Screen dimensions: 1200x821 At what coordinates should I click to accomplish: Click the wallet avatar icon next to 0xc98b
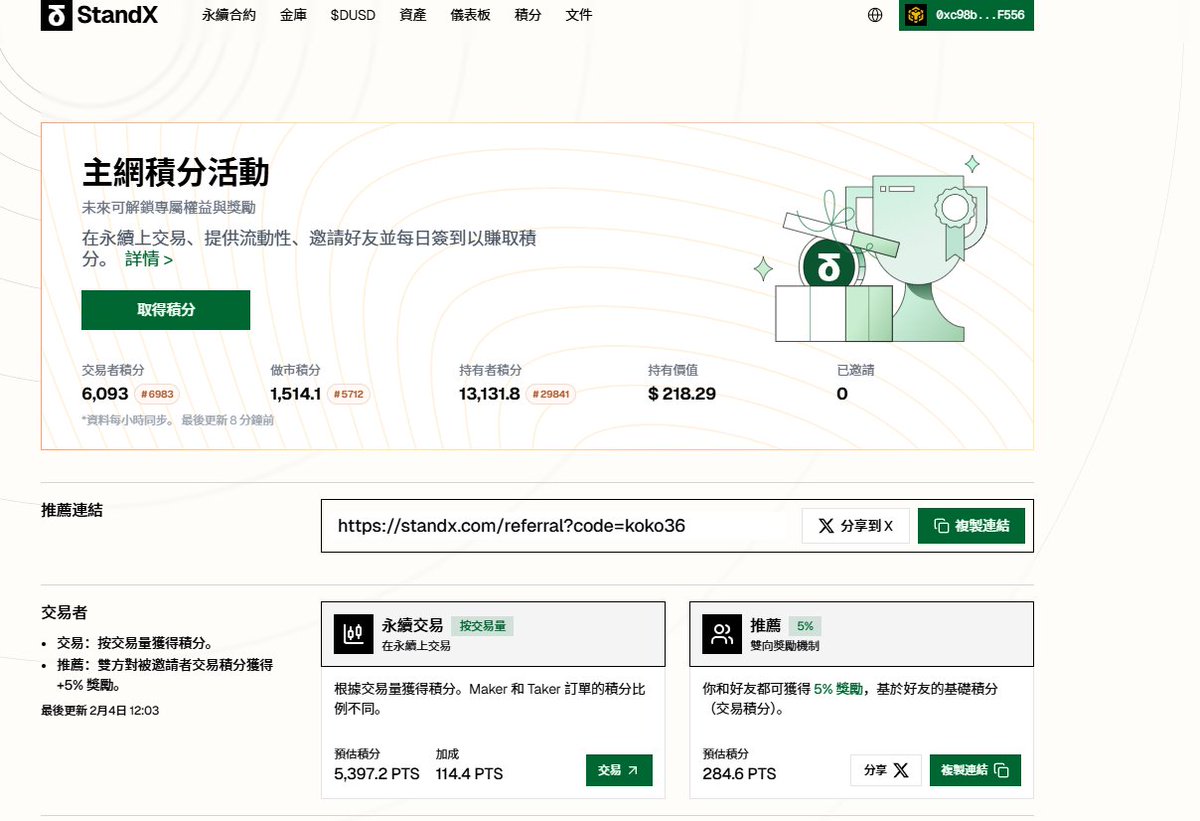[x=916, y=15]
